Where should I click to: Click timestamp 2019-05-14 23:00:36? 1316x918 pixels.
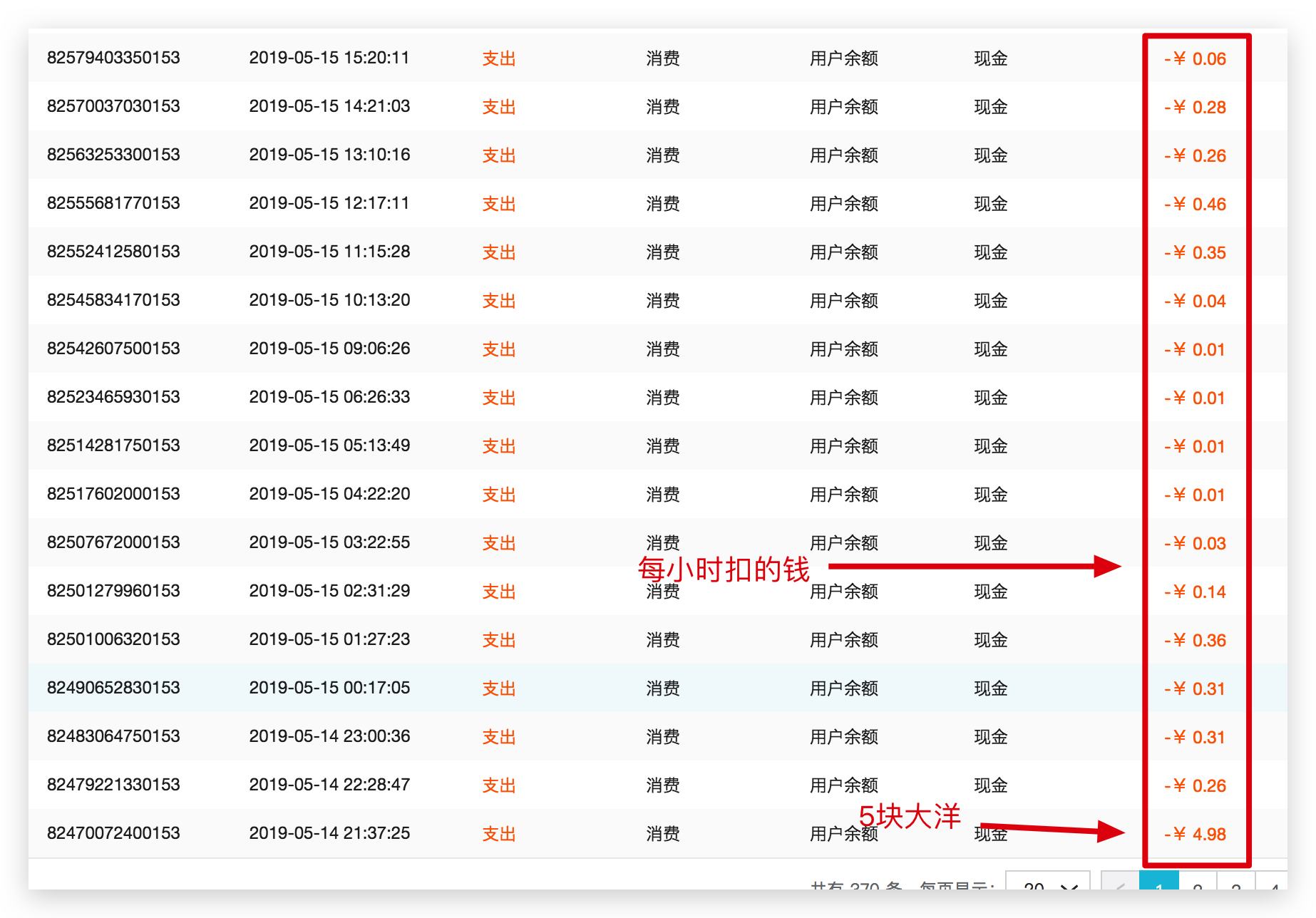[x=329, y=736]
